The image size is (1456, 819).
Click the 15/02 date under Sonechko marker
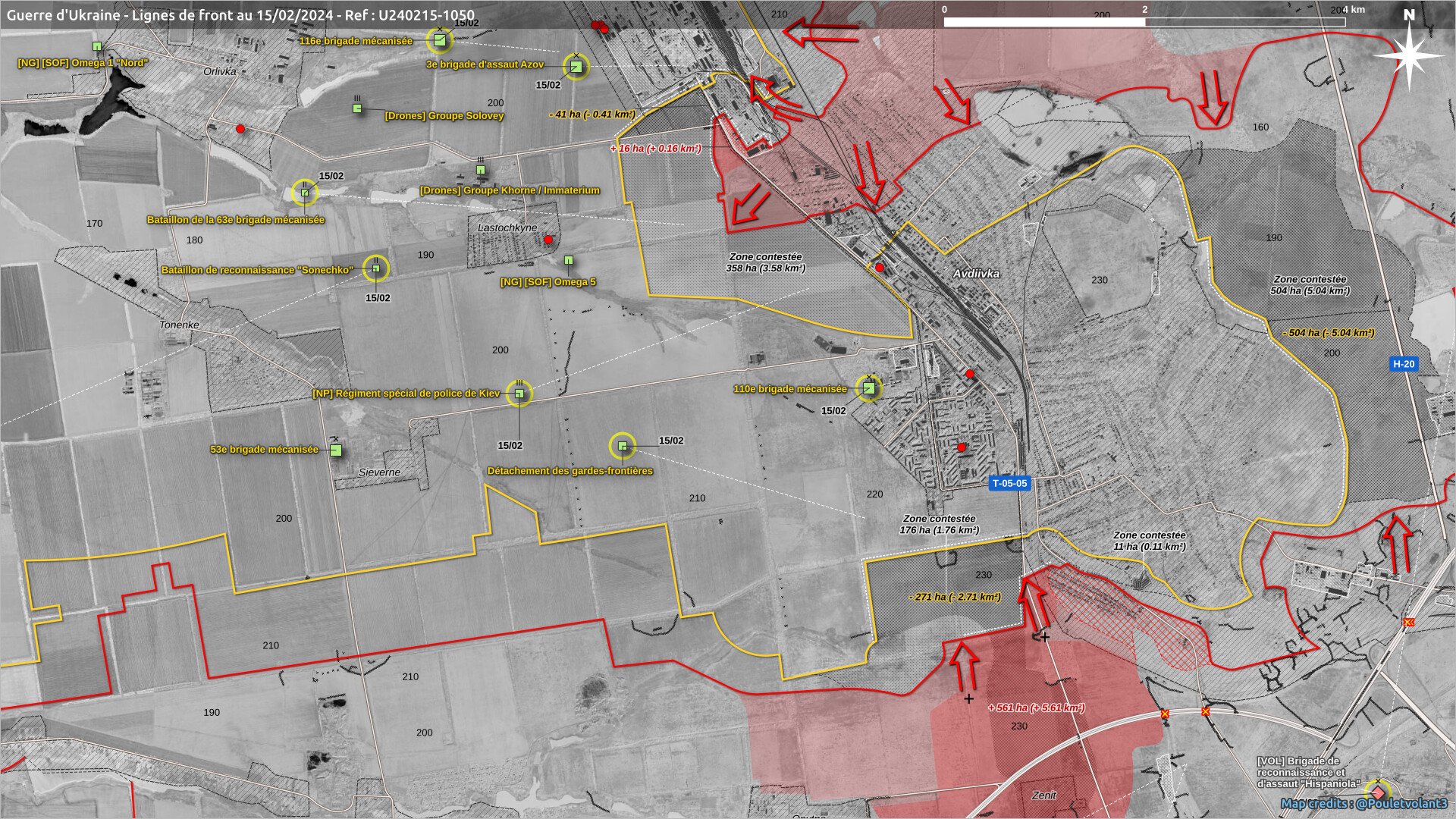378,298
